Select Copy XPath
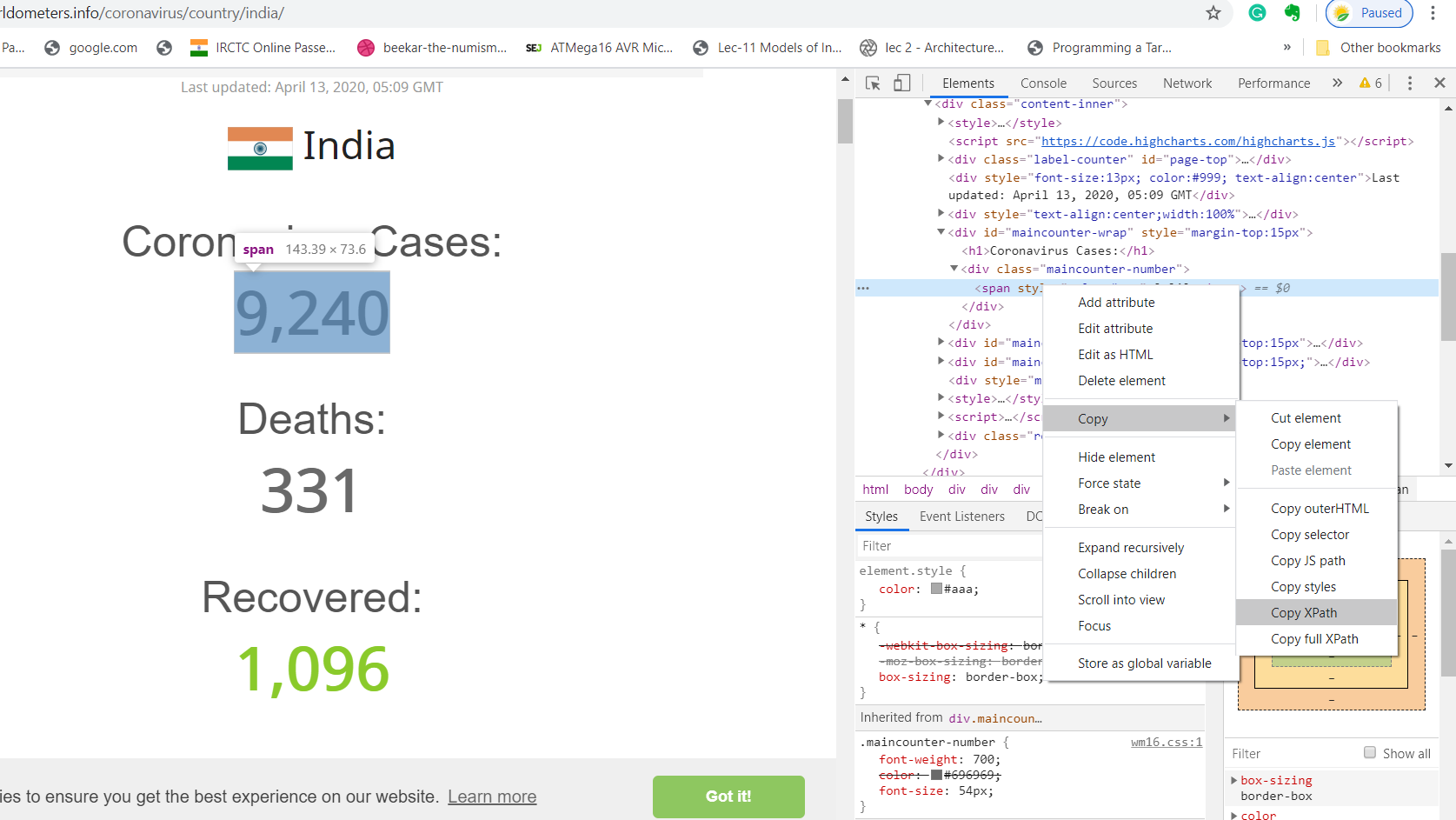 pos(1316,613)
